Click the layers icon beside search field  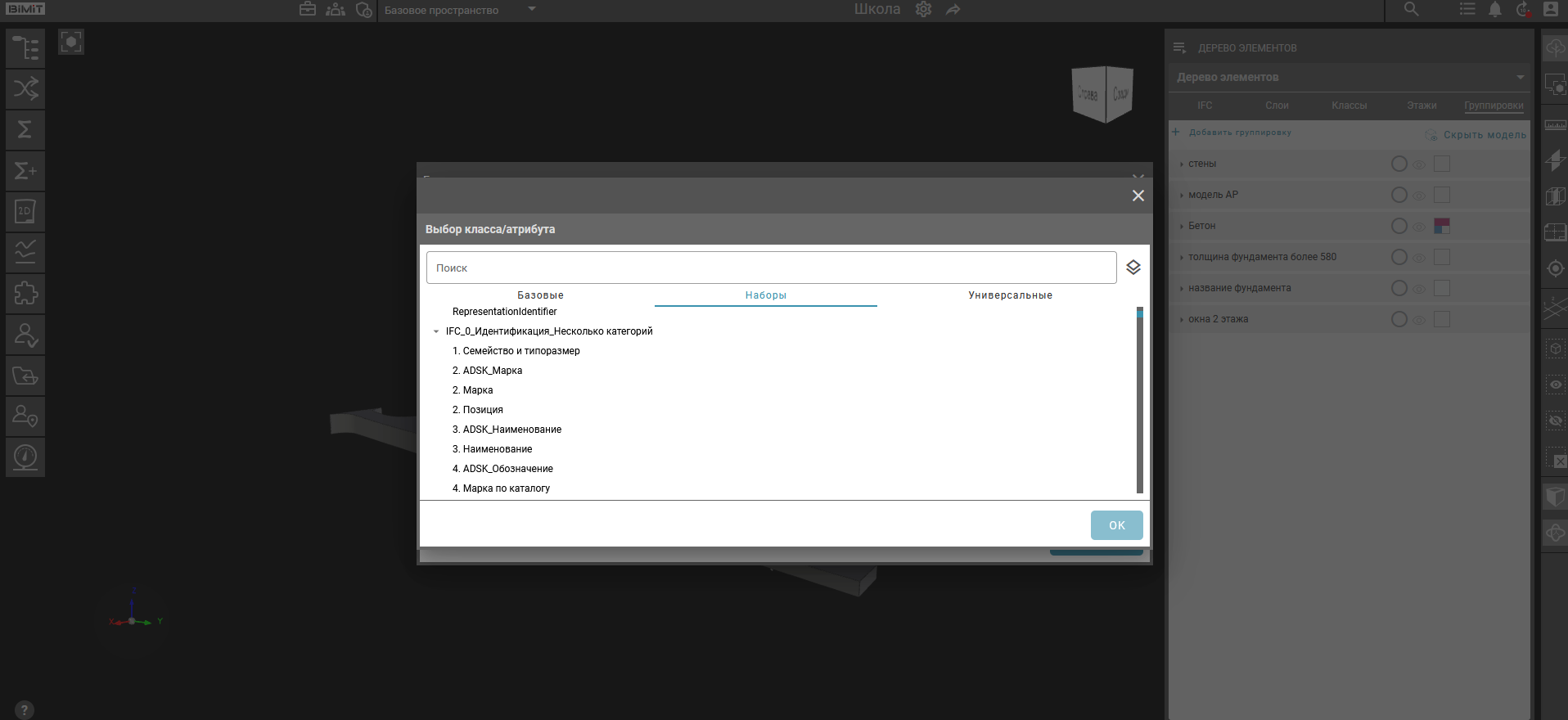pyautogui.click(x=1133, y=268)
